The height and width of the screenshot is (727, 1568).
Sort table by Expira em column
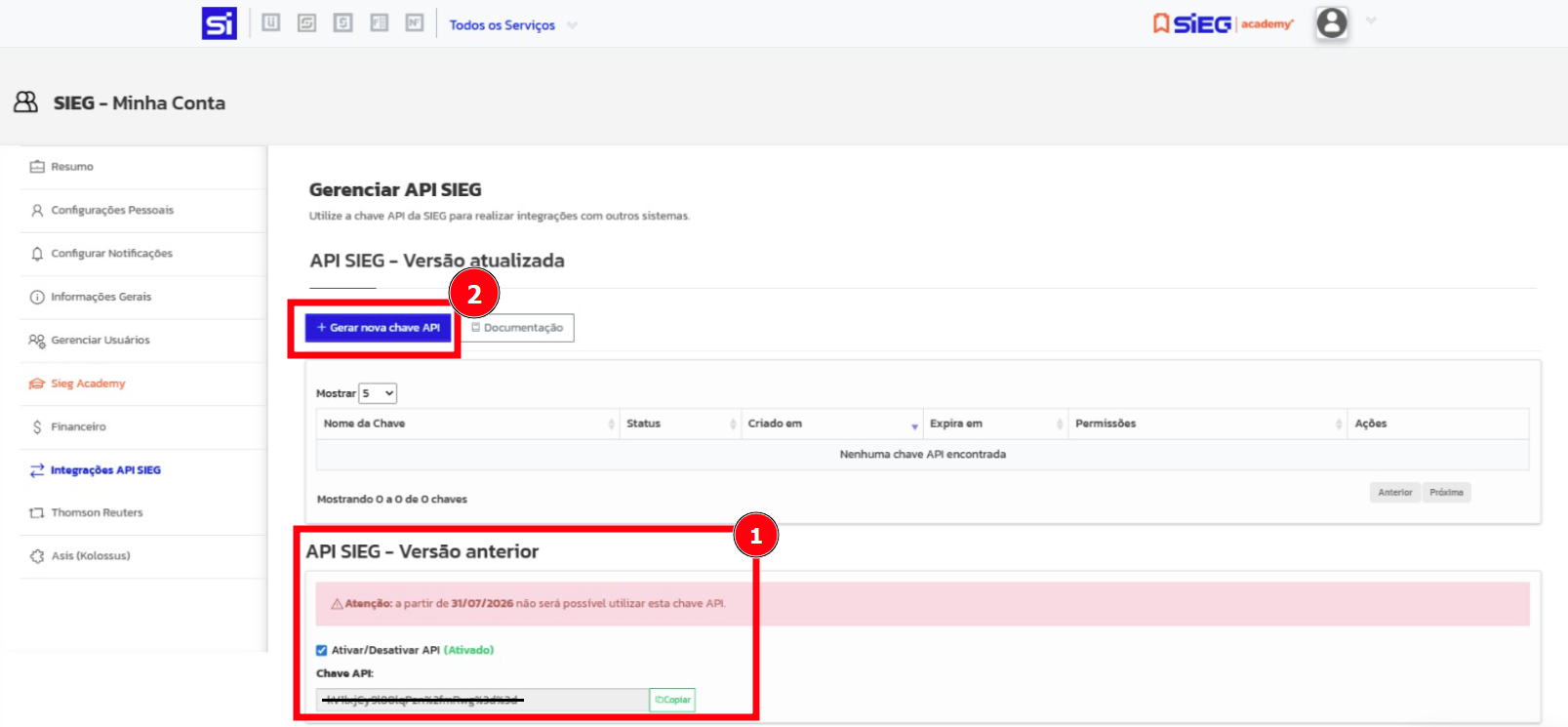point(994,424)
